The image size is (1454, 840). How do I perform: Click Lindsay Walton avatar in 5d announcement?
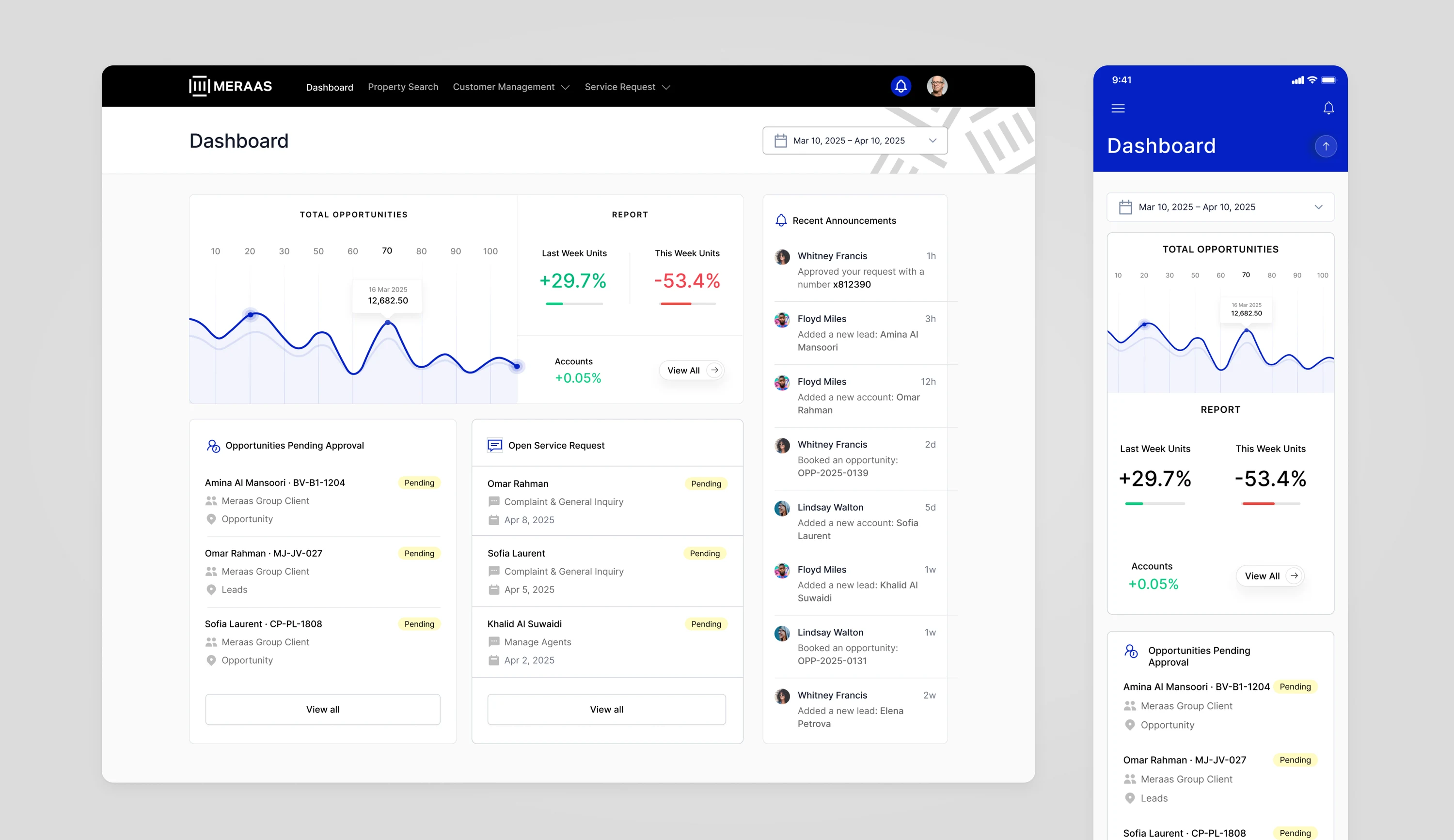pyautogui.click(x=782, y=509)
